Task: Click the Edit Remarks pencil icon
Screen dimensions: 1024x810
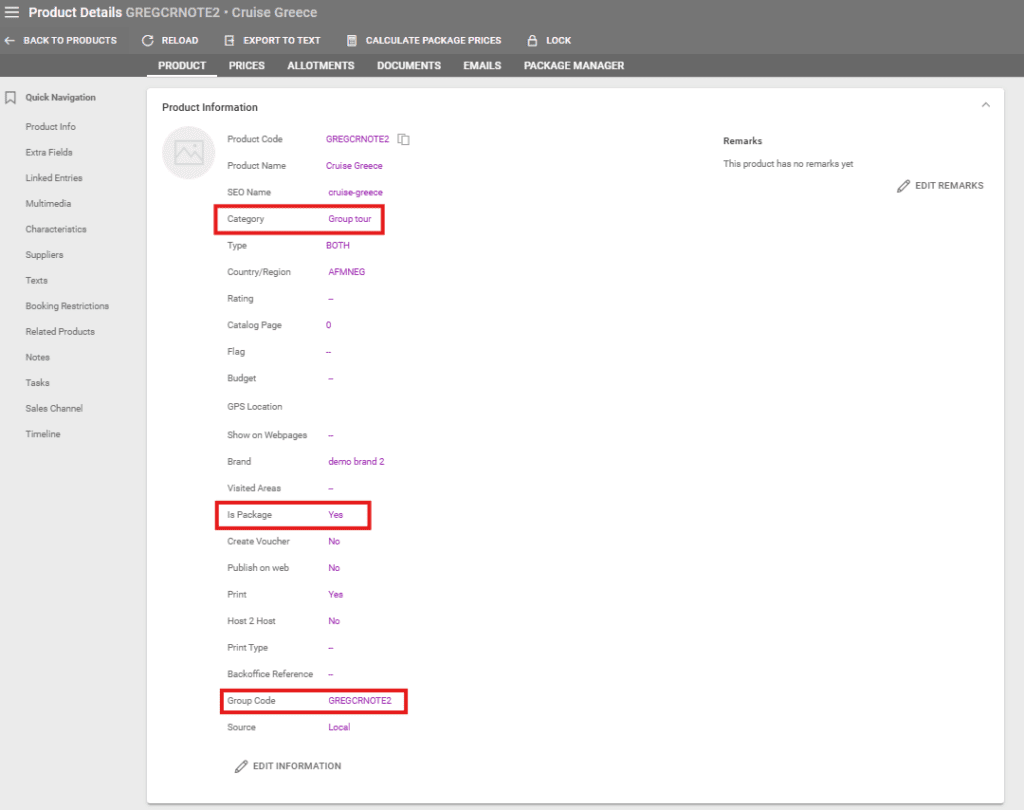Action: tap(904, 186)
